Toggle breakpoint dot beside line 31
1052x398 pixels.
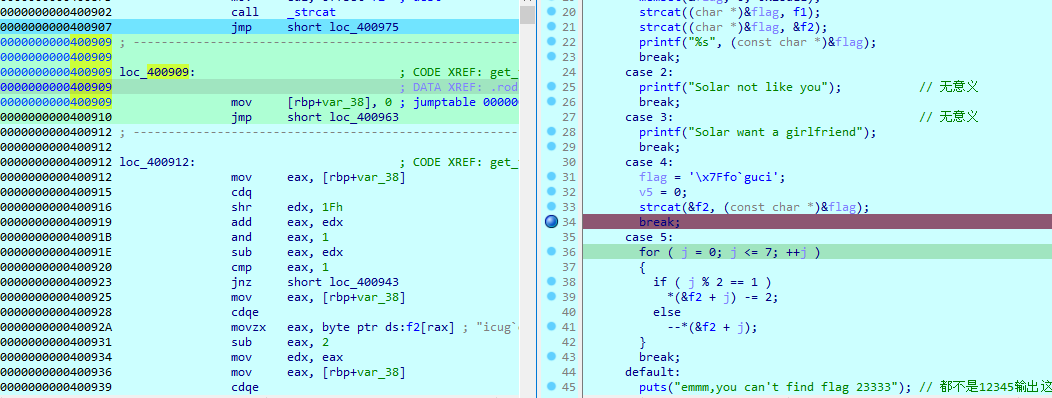coord(551,177)
